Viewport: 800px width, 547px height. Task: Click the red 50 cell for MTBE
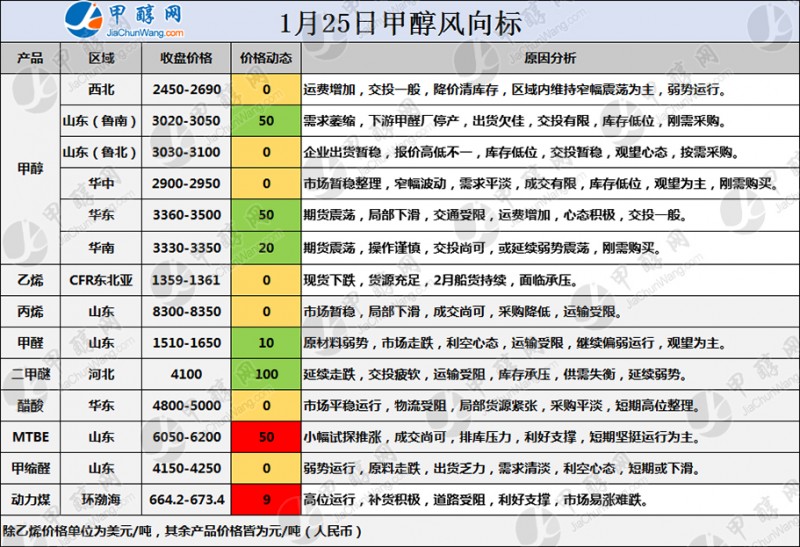coord(266,437)
